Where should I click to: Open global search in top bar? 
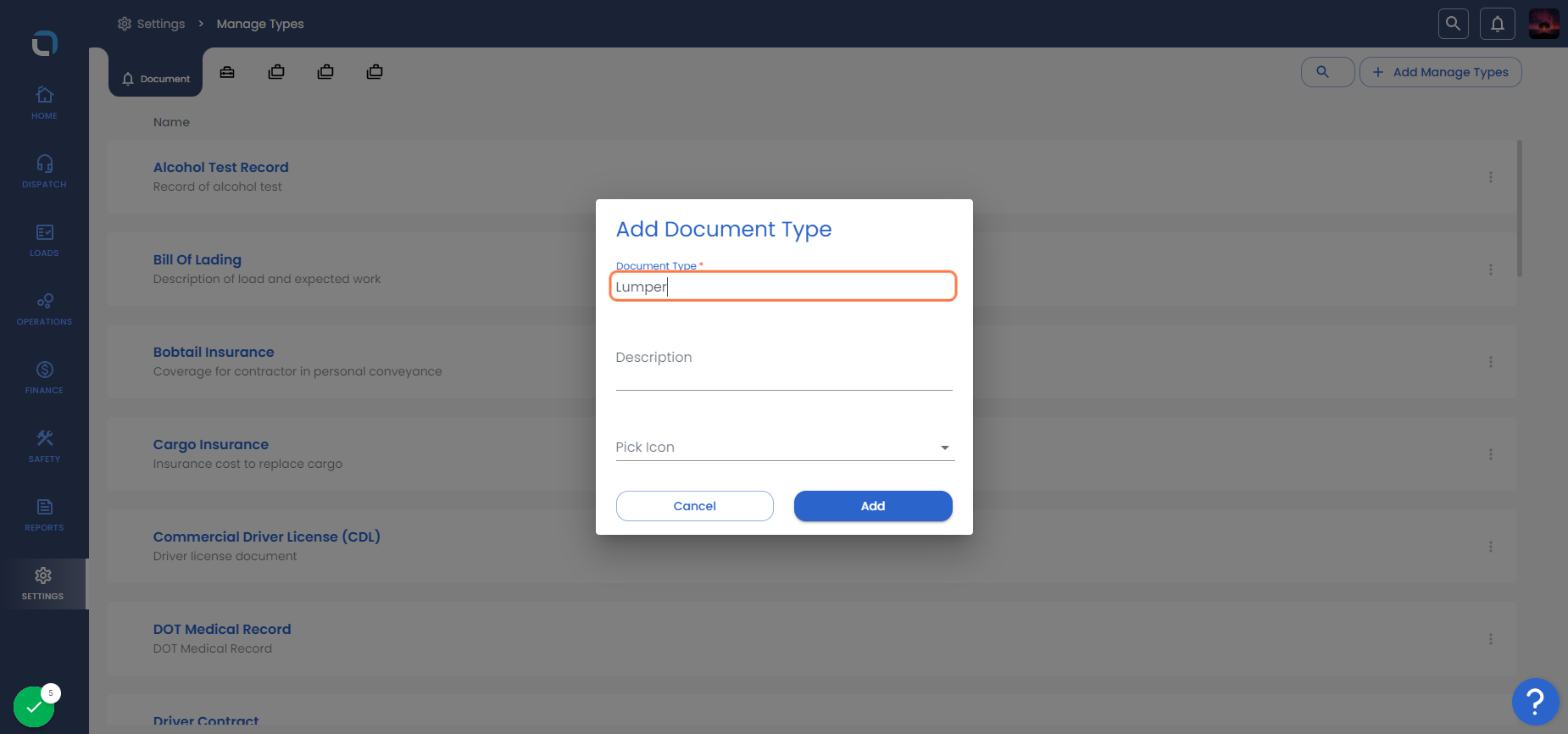pos(1453,24)
